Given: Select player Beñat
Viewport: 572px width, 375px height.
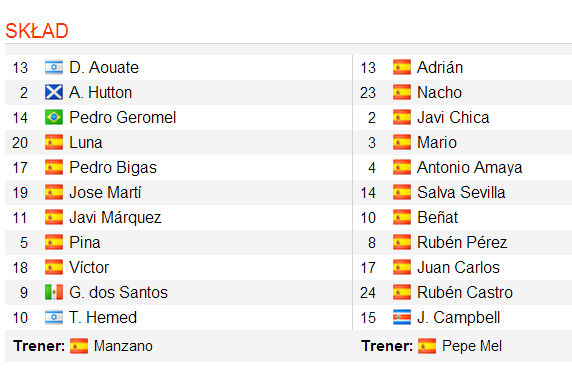Looking at the screenshot, I should [437, 218].
